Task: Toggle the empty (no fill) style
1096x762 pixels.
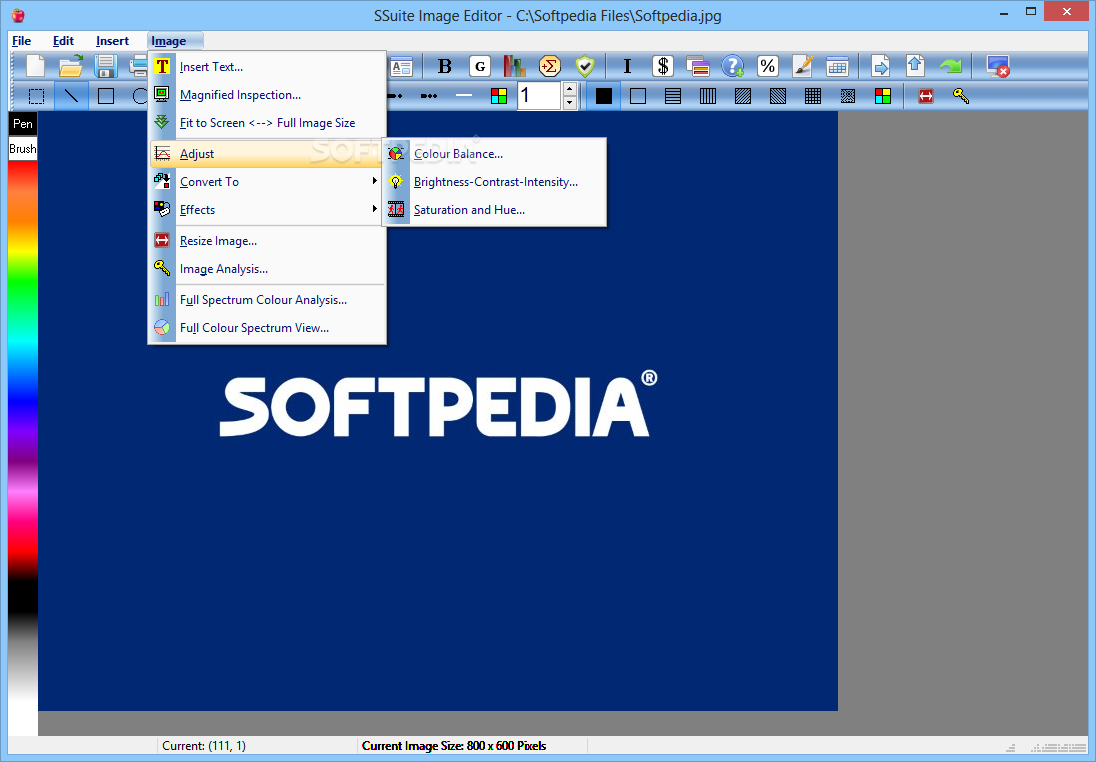Action: 638,96
